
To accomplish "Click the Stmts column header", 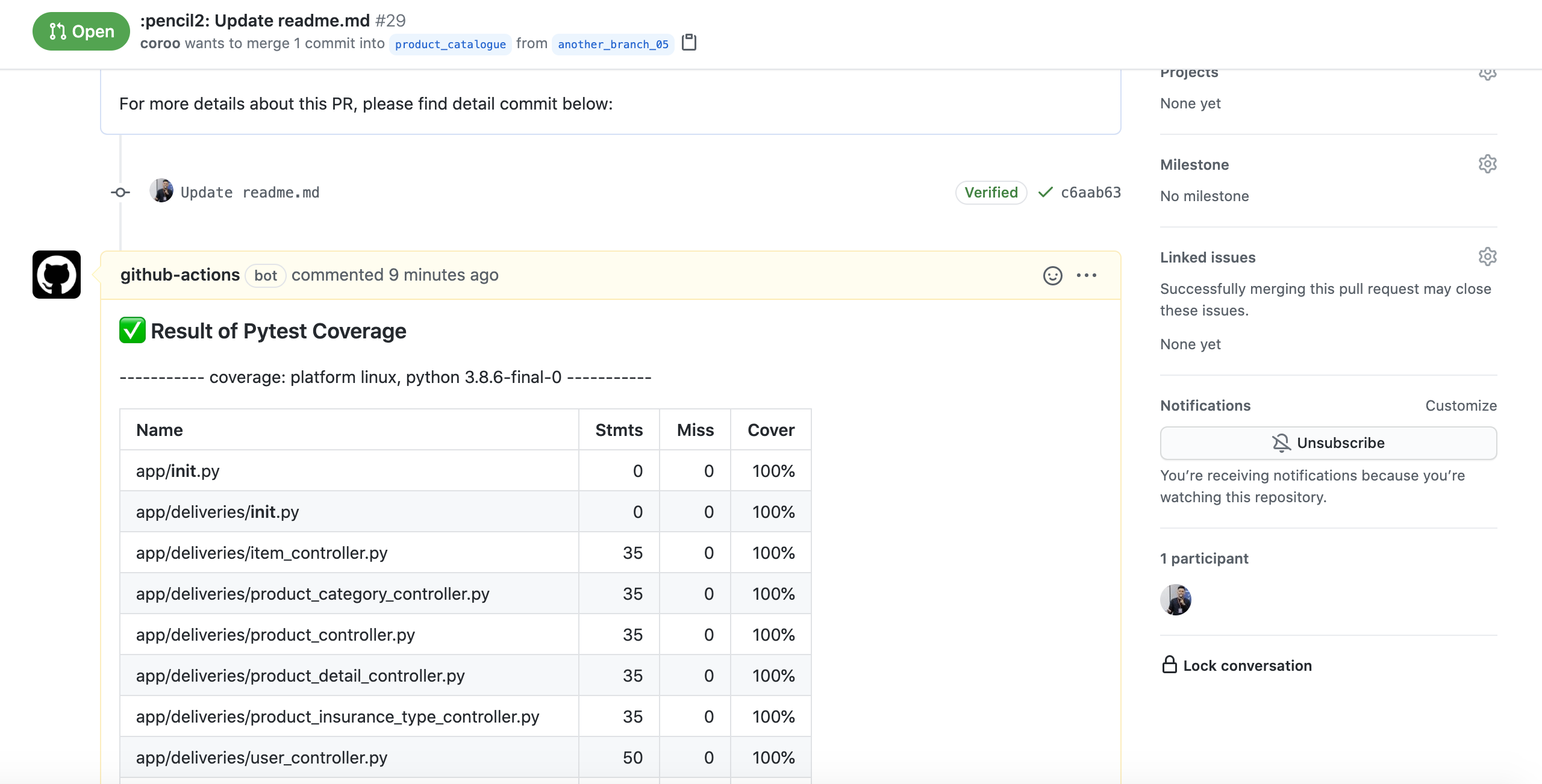I will click(619, 430).
